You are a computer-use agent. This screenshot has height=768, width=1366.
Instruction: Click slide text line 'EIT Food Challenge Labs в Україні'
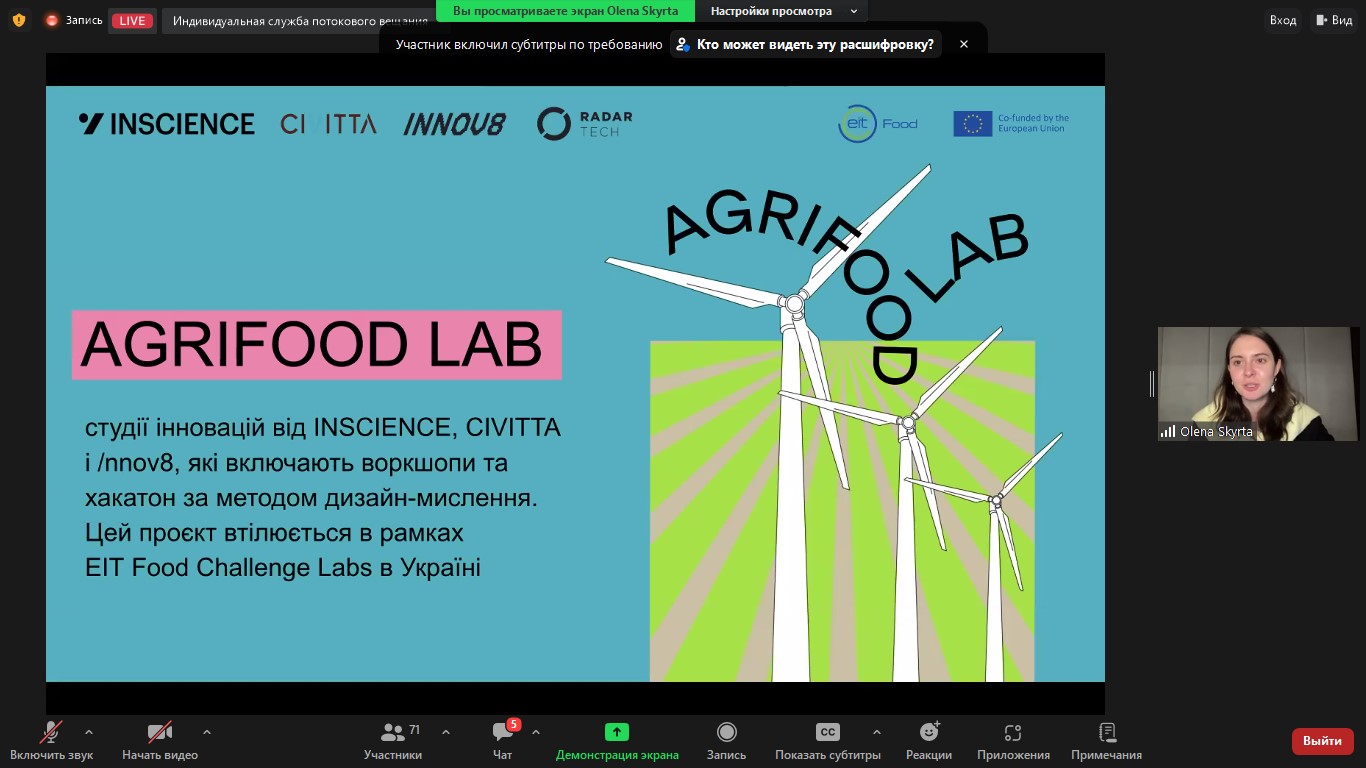click(283, 568)
